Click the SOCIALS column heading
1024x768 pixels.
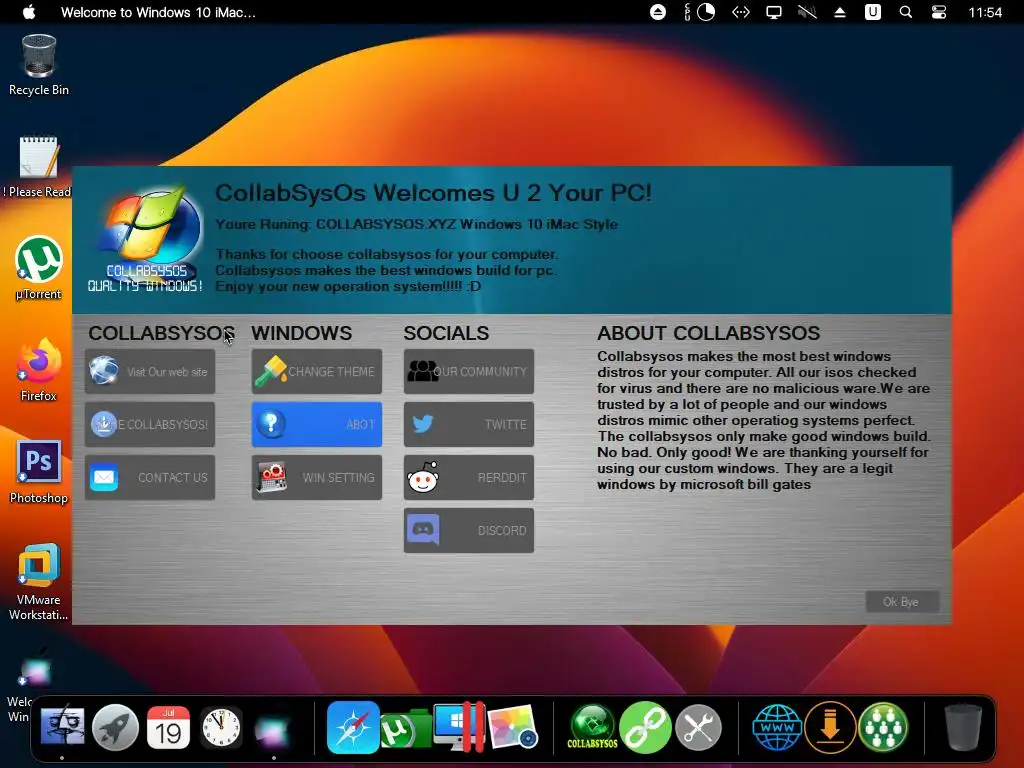(446, 333)
